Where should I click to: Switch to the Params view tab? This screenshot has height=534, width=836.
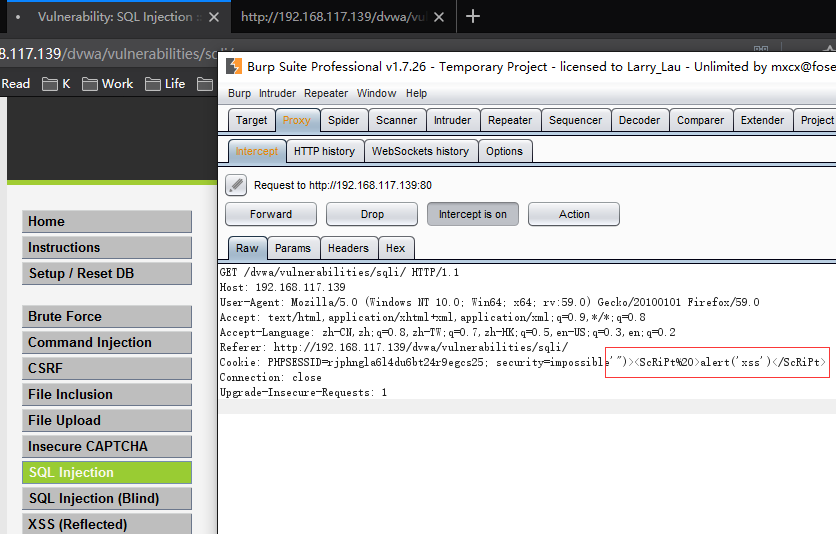(293, 248)
